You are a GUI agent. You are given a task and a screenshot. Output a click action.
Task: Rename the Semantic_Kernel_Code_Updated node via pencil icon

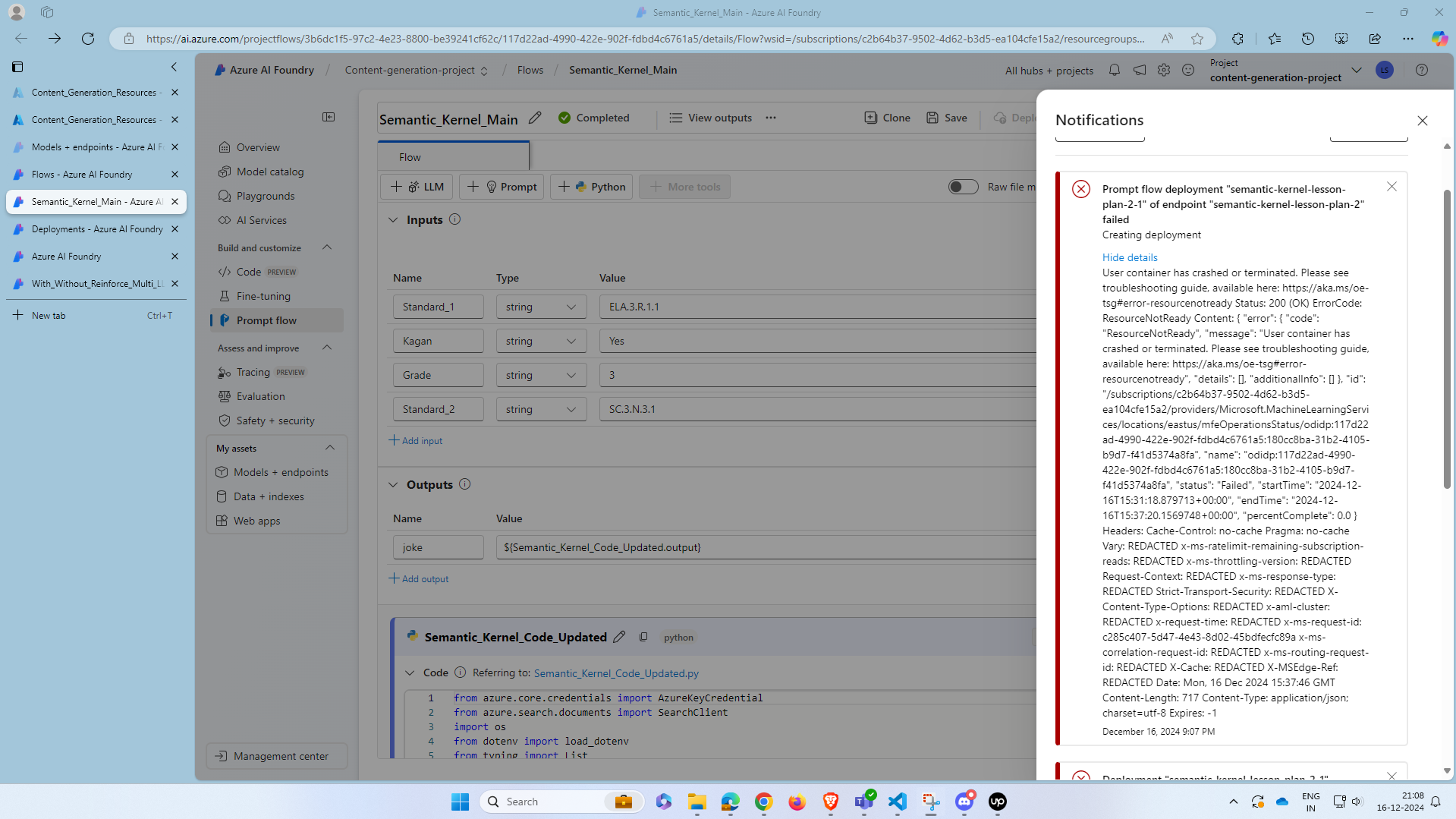point(619,637)
